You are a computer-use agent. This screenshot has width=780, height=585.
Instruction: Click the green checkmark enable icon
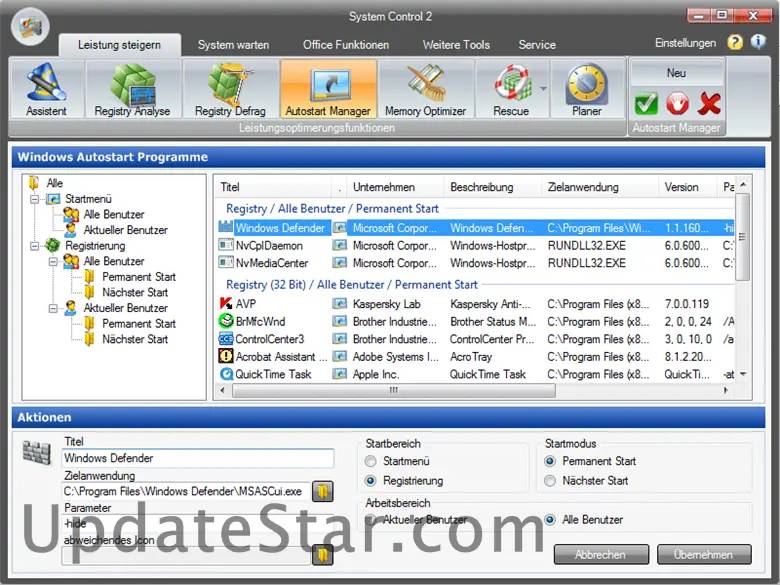(646, 103)
